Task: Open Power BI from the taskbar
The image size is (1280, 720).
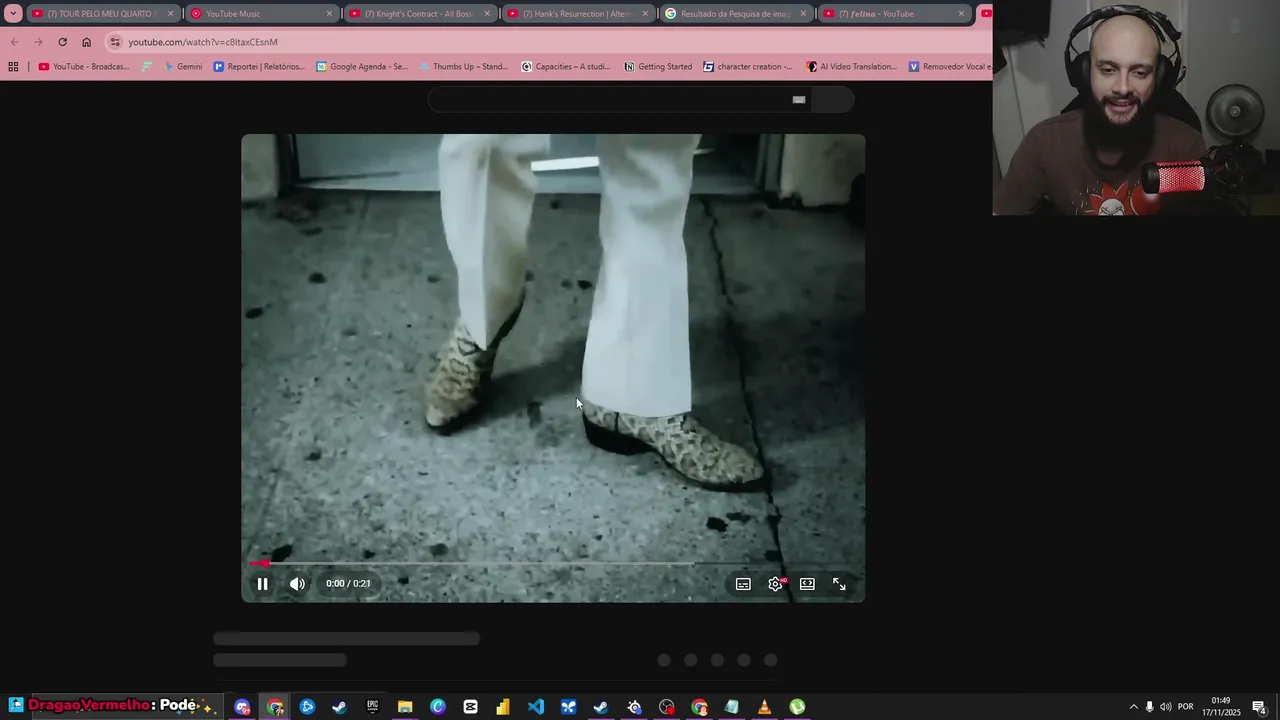Action: click(x=503, y=707)
